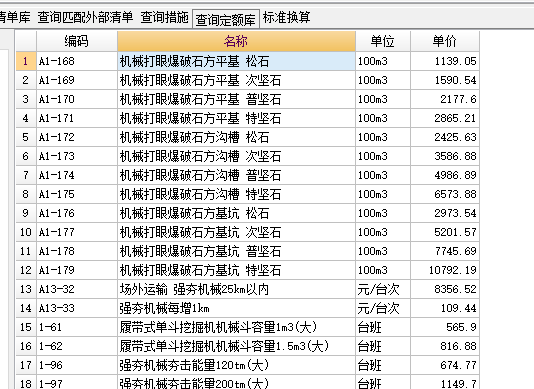Select code cell A1-169

coord(77,80)
